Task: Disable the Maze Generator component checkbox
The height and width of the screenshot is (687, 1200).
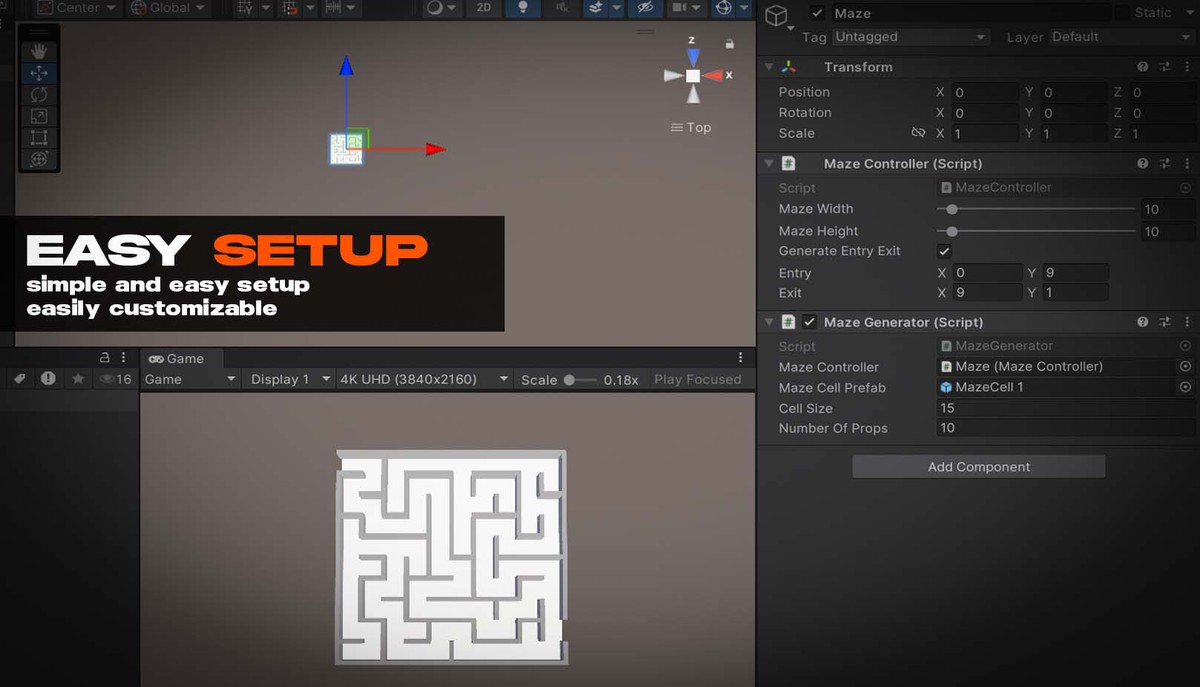Action: point(809,321)
